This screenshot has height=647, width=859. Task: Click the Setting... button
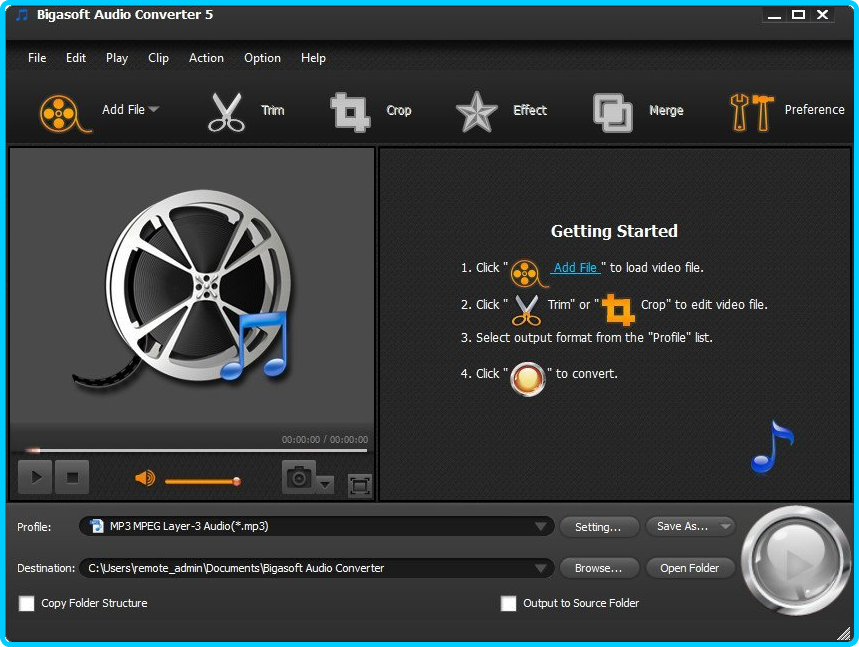point(599,526)
